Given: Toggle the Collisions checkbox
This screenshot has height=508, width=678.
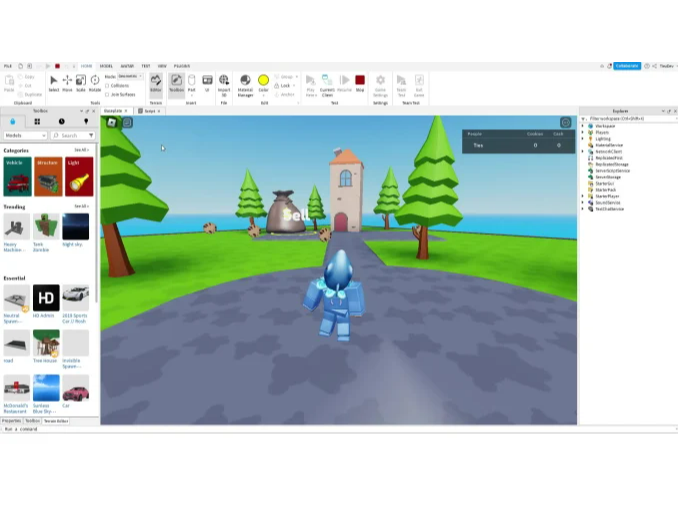Looking at the screenshot, I should click(x=107, y=86).
